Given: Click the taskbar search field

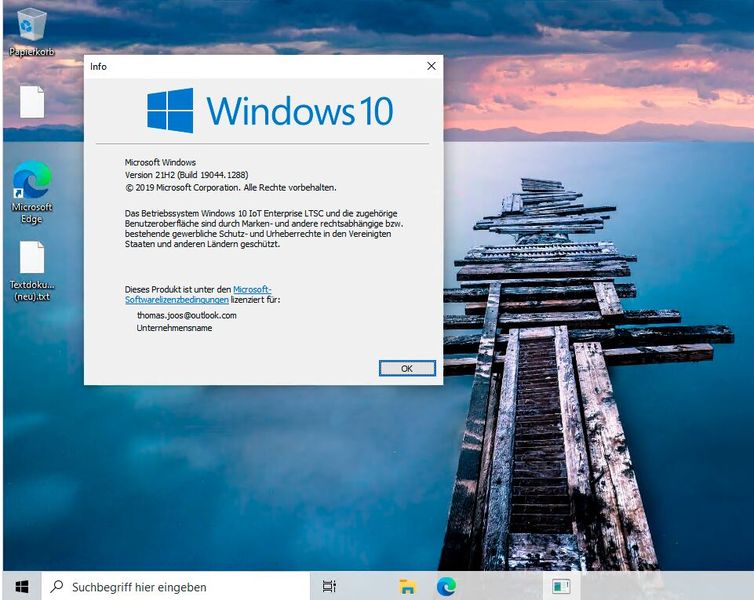Looking at the screenshot, I should [x=176, y=587].
